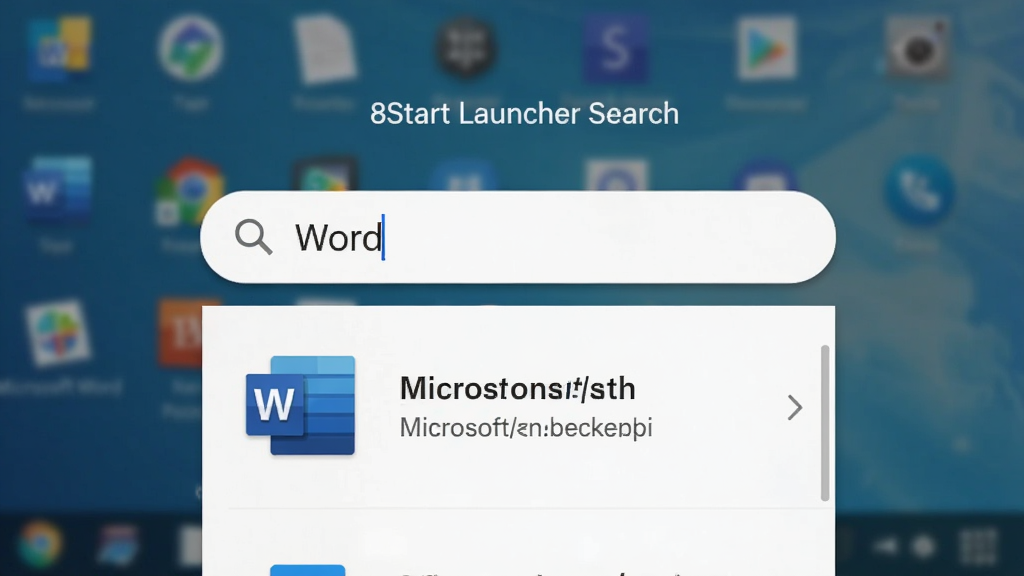Click the results list scrollbar
Viewport: 1024px width, 576px height.
[x=825, y=423]
